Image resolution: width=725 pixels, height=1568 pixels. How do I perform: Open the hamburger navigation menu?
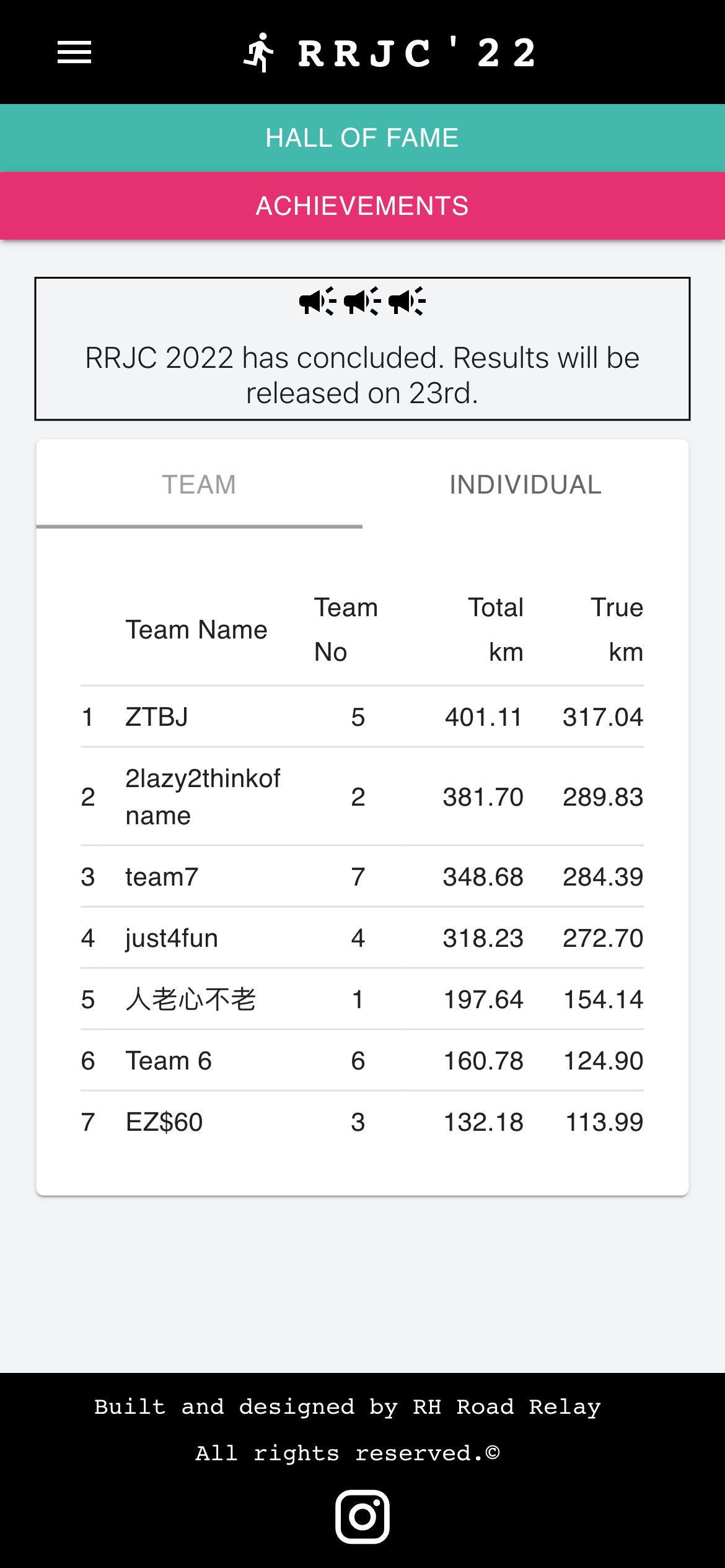(x=74, y=52)
